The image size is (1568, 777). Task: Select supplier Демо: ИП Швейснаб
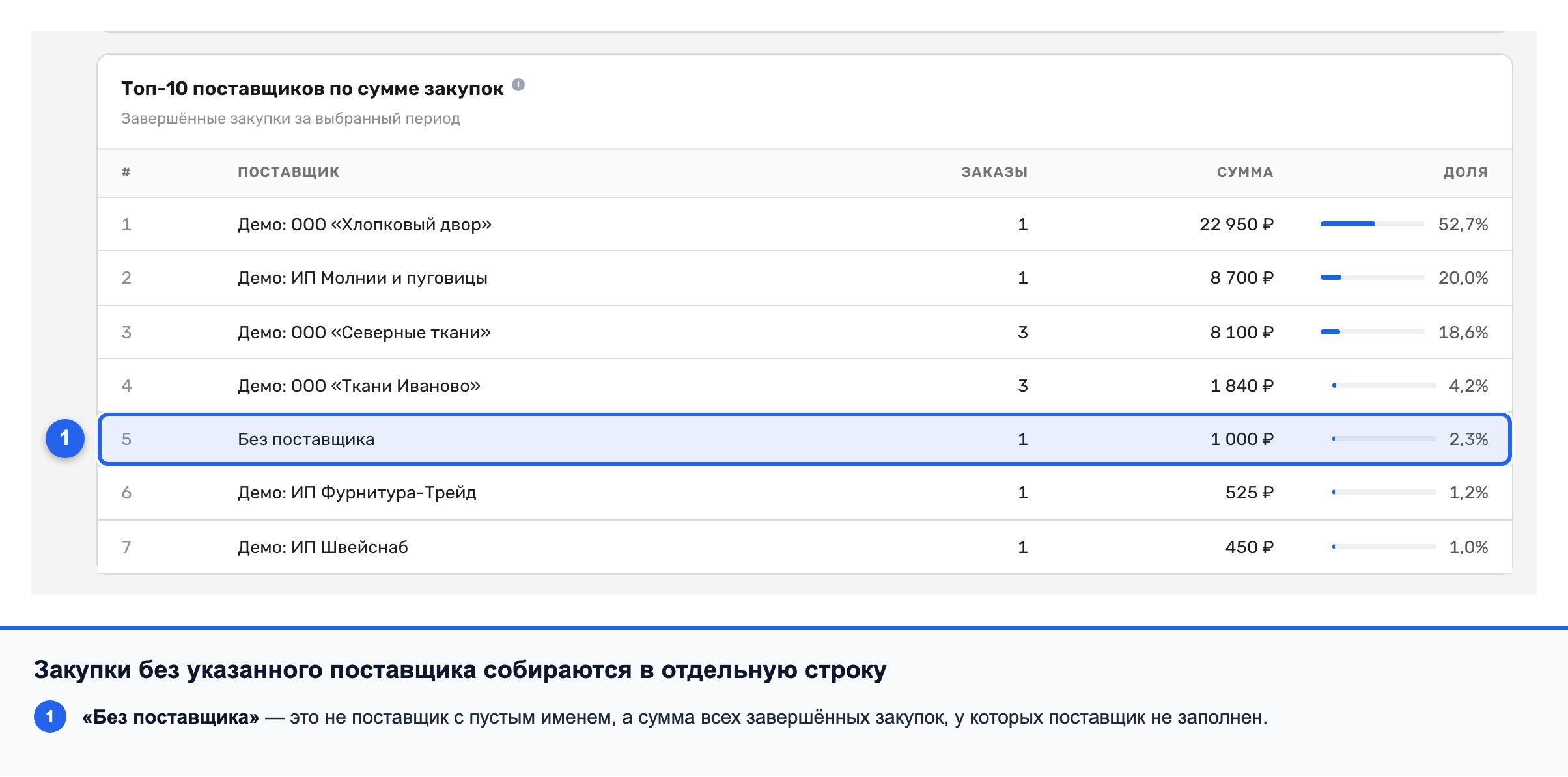323,547
